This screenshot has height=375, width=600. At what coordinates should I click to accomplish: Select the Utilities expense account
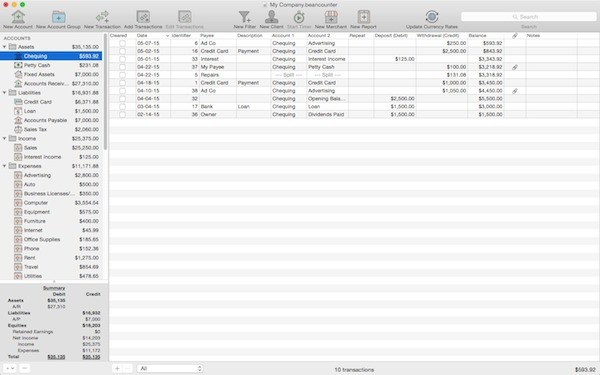pyautogui.click(x=51, y=276)
